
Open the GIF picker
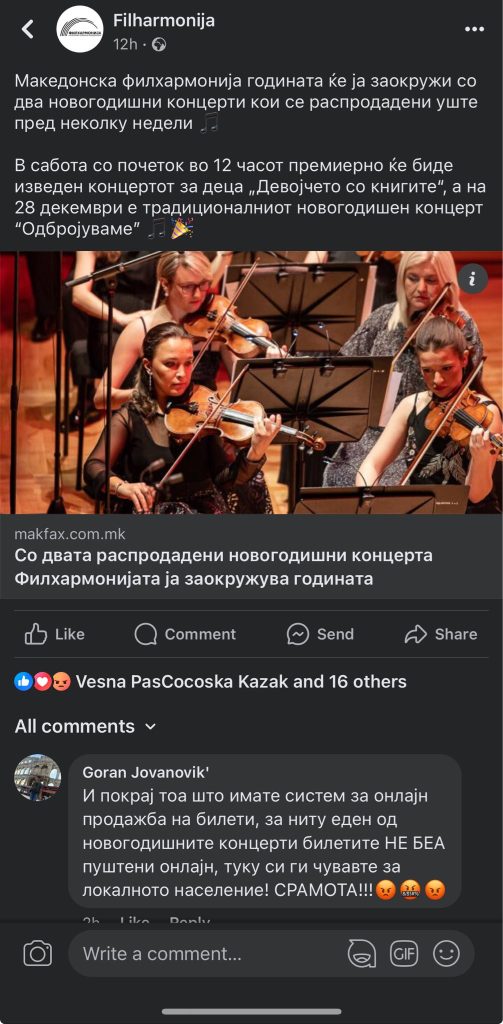[404, 953]
